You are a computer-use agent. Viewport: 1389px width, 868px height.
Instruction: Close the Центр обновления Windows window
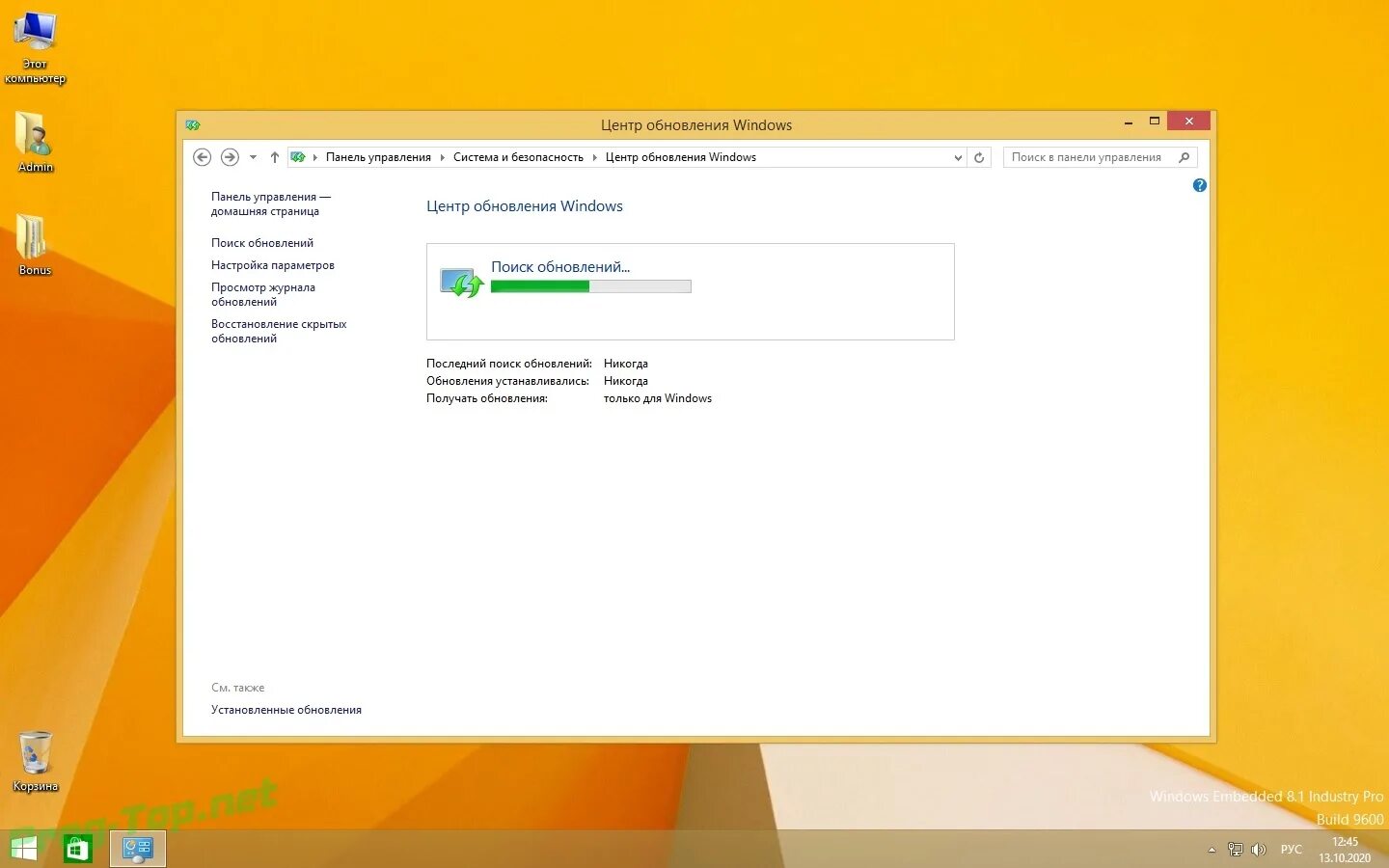pyautogui.click(x=1188, y=121)
